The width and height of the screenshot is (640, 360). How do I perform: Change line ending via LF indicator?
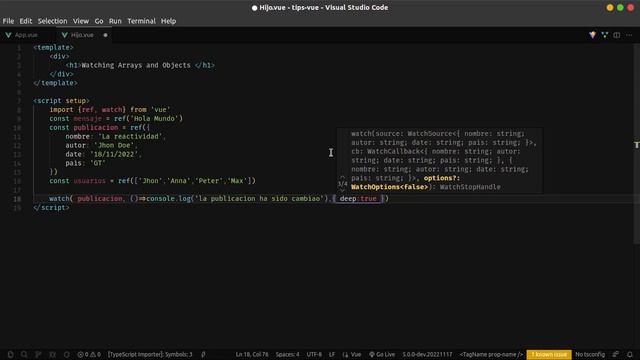(332, 354)
